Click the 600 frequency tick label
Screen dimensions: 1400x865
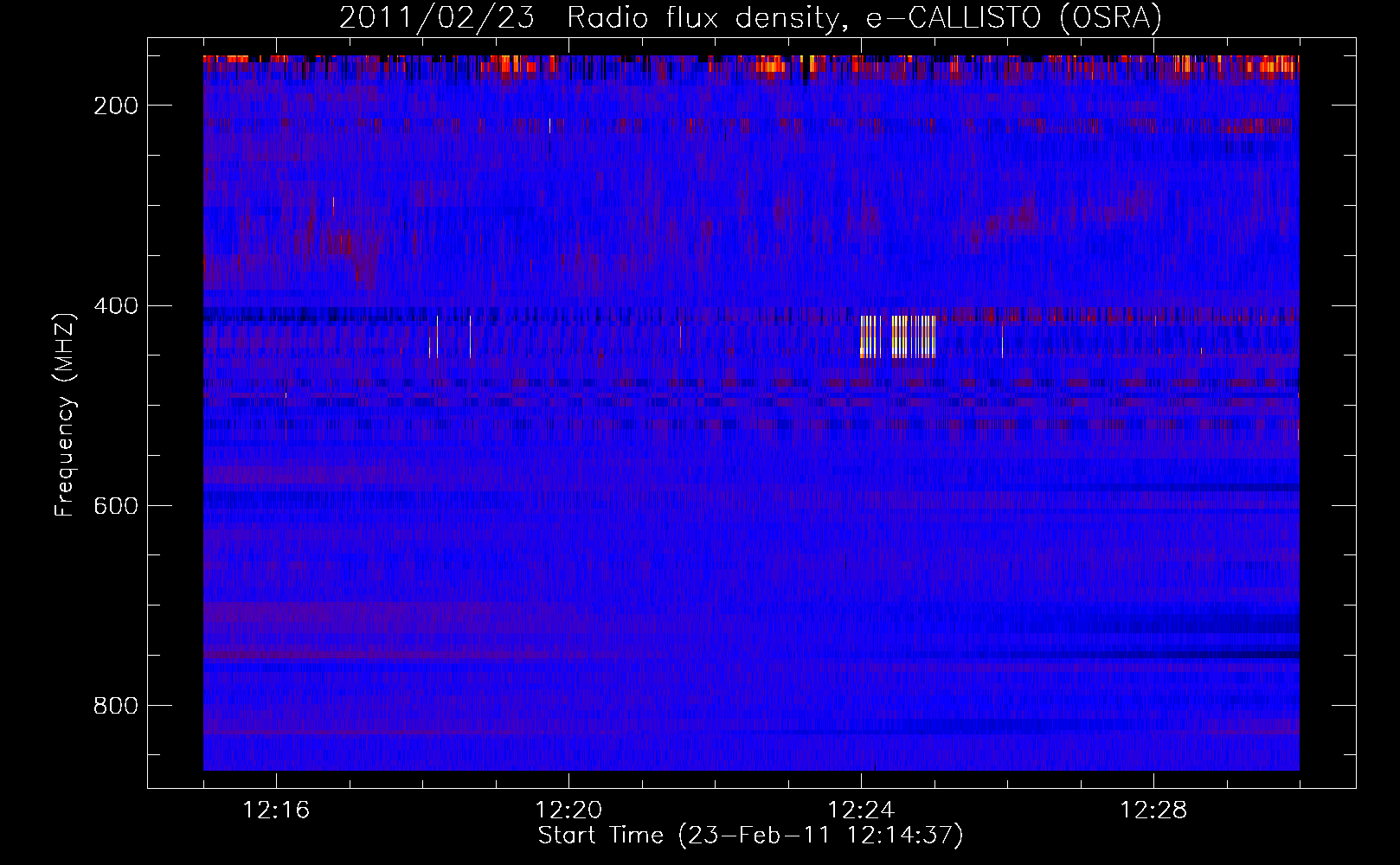116,506
